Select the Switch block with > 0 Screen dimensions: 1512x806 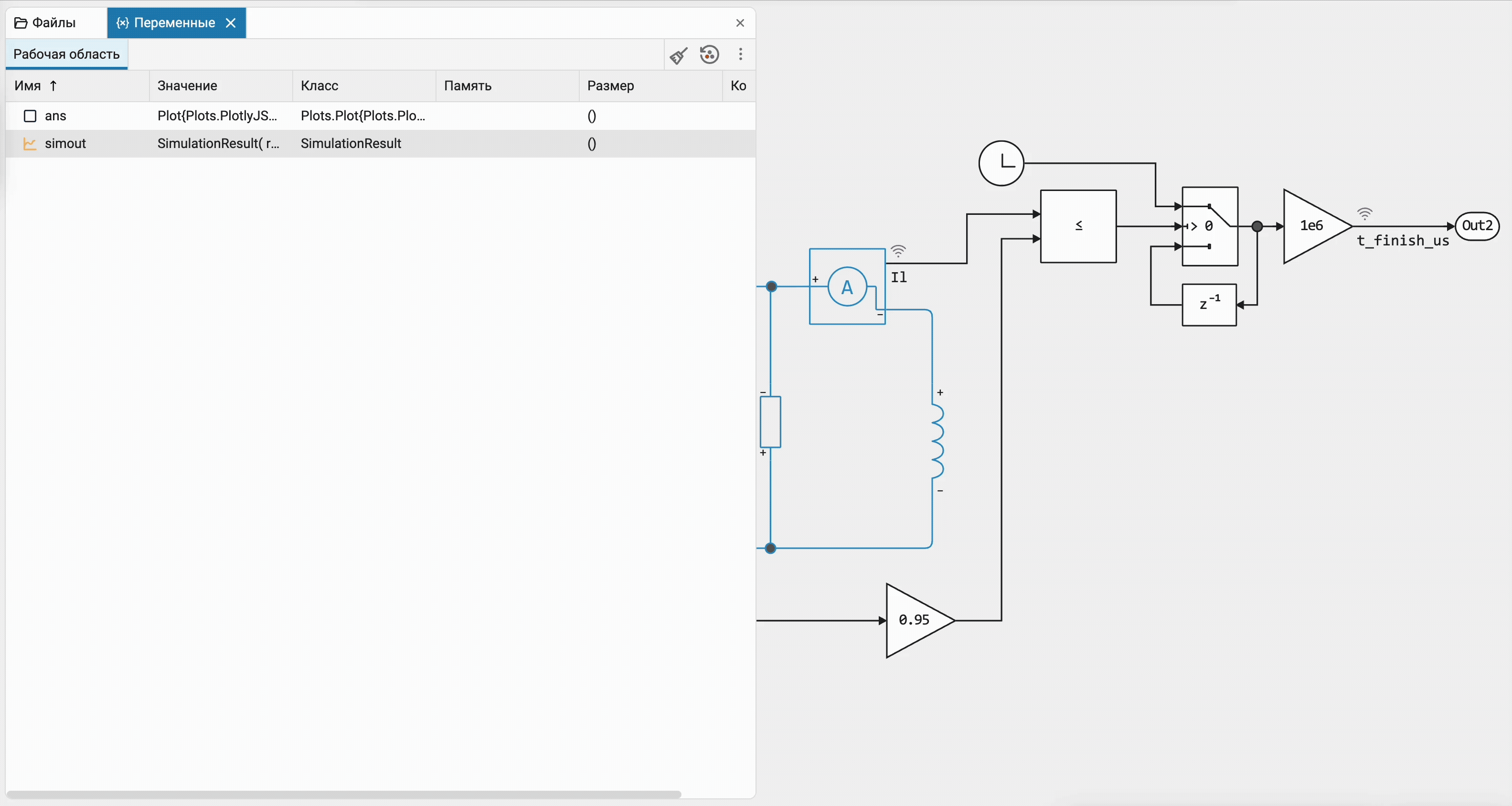point(1209,226)
